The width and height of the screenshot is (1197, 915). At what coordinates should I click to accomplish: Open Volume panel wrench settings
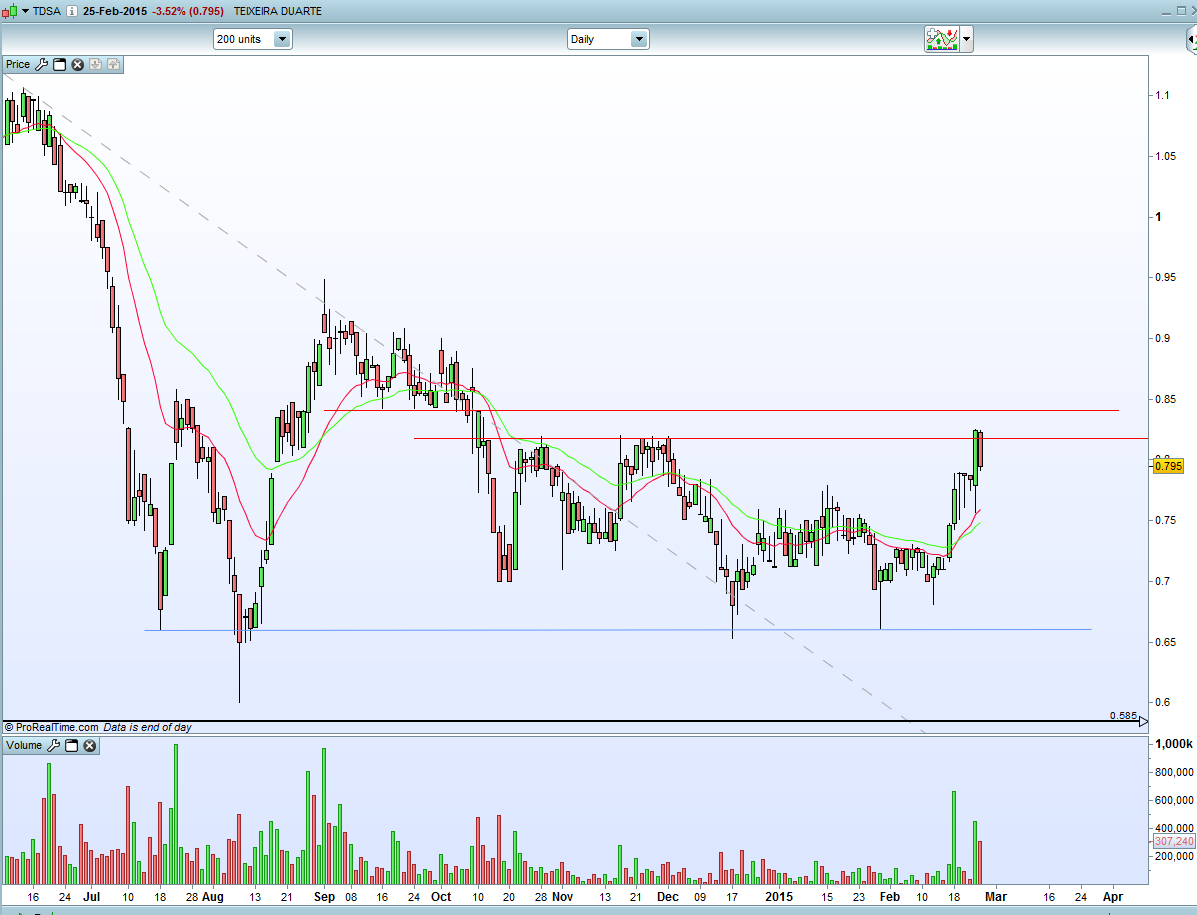[x=53, y=746]
